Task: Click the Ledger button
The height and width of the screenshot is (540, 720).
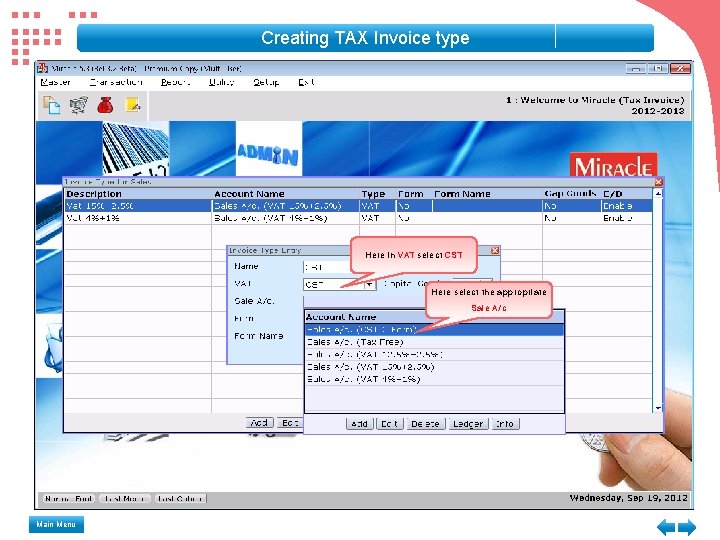Action: [467, 424]
